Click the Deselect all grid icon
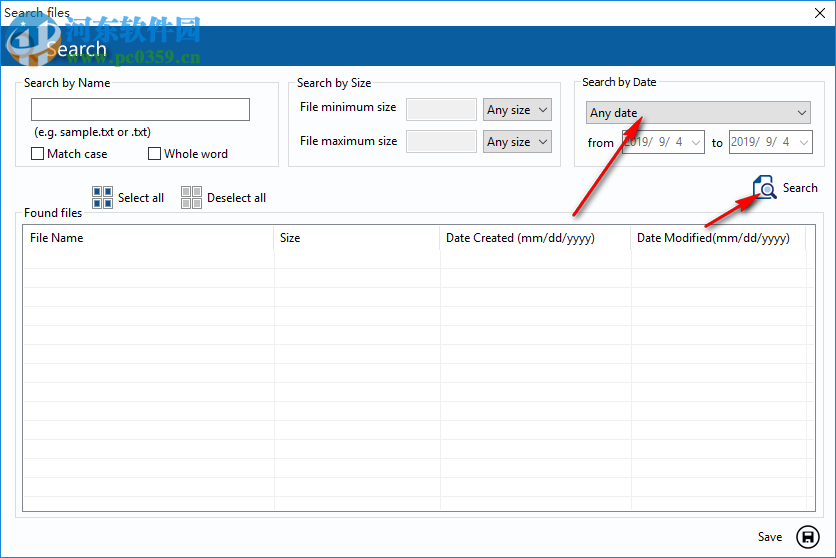This screenshot has width=836, height=558. tap(191, 197)
